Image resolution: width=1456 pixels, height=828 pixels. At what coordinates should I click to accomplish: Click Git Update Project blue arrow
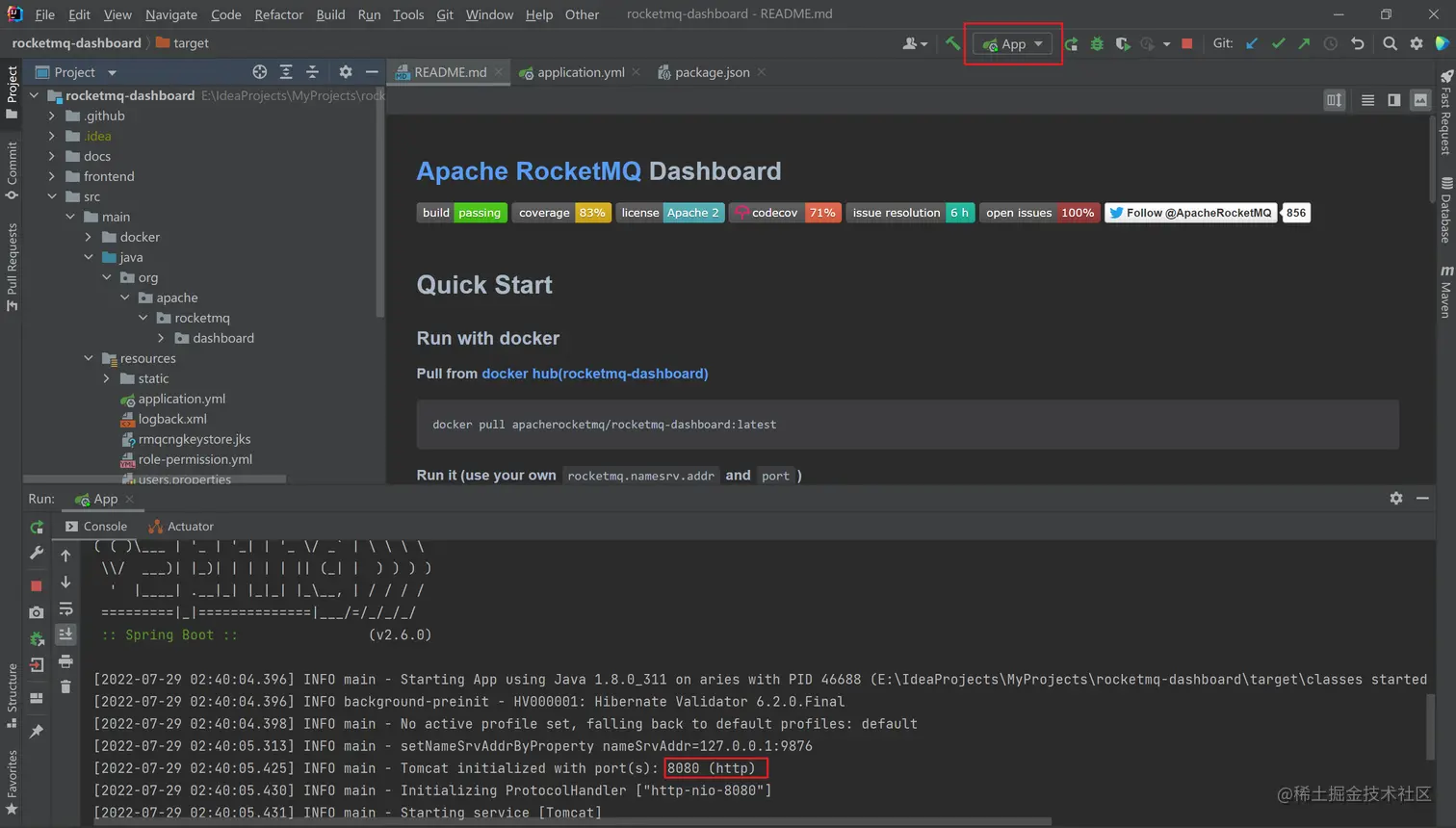coord(1252,43)
